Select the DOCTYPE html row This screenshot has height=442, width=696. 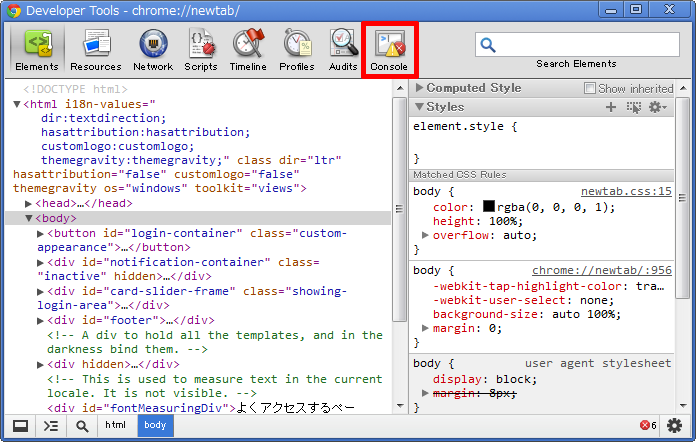click(x=75, y=89)
